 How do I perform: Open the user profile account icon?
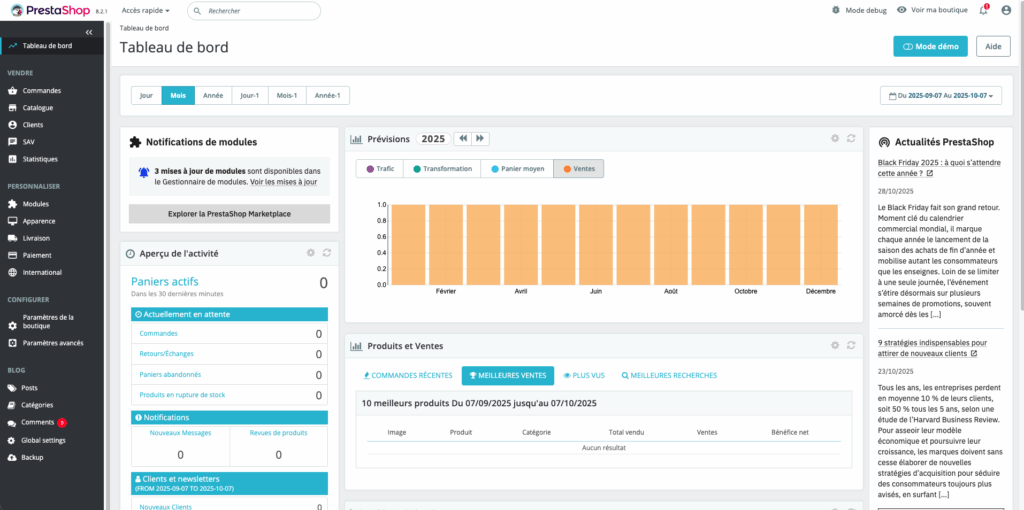point(1006,10)
